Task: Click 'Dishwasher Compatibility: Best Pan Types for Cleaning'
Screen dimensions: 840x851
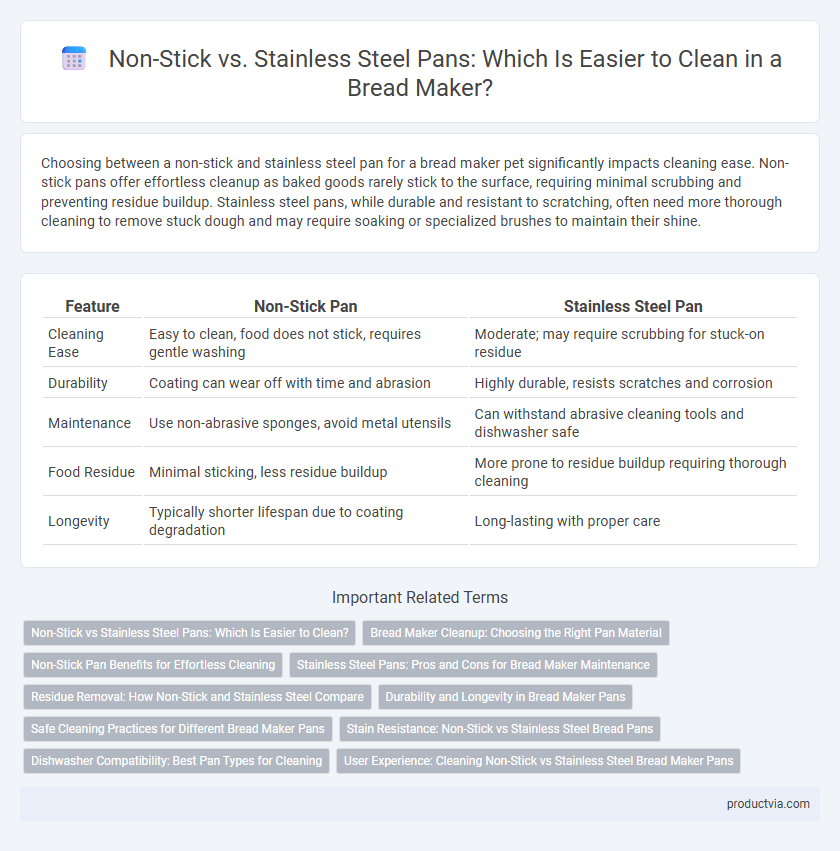Action: pos(176,761)
